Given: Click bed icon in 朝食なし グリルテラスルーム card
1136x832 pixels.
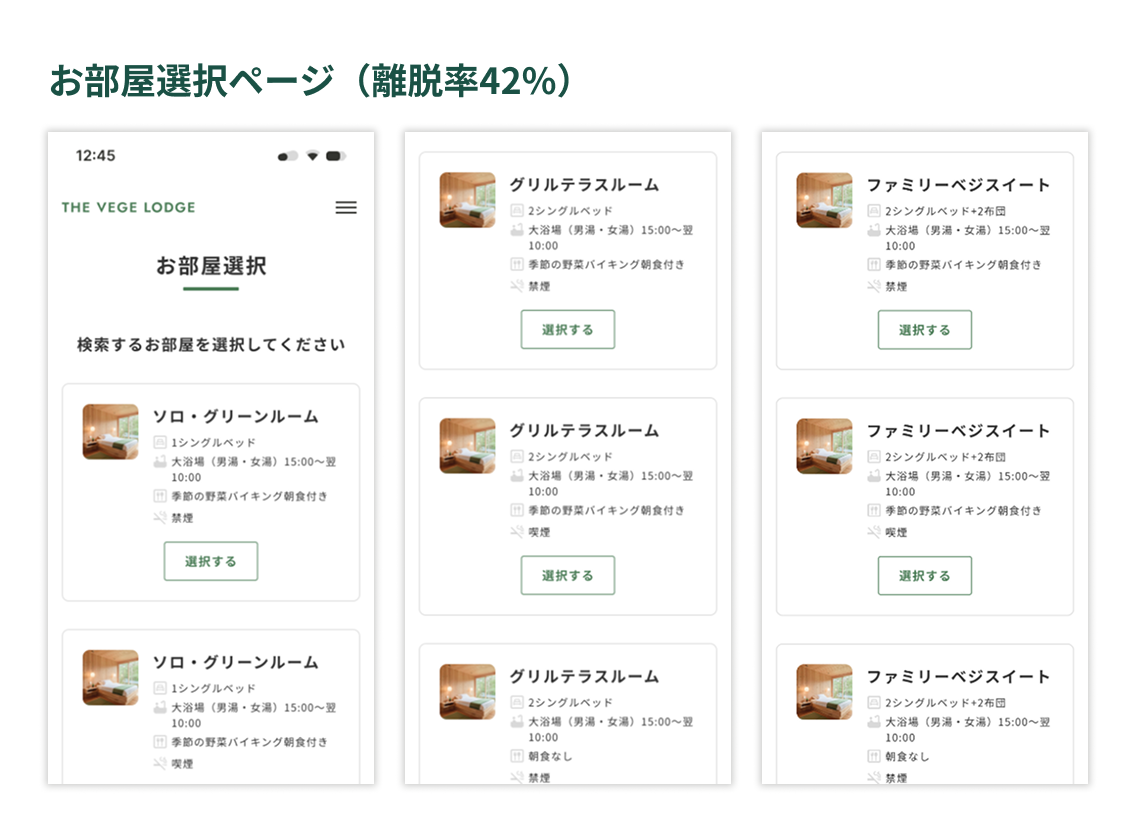Looking at the screenshot, I should pyautogui.click(x=517, y=702).
